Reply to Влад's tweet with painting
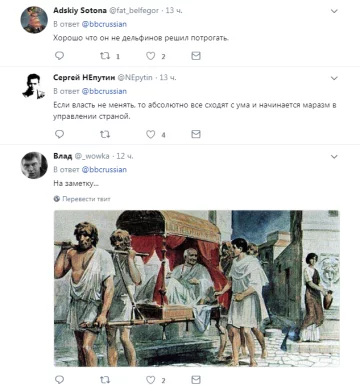Image resolution: width=360 pixels, height=386 pixels. [x=59, y=379]
